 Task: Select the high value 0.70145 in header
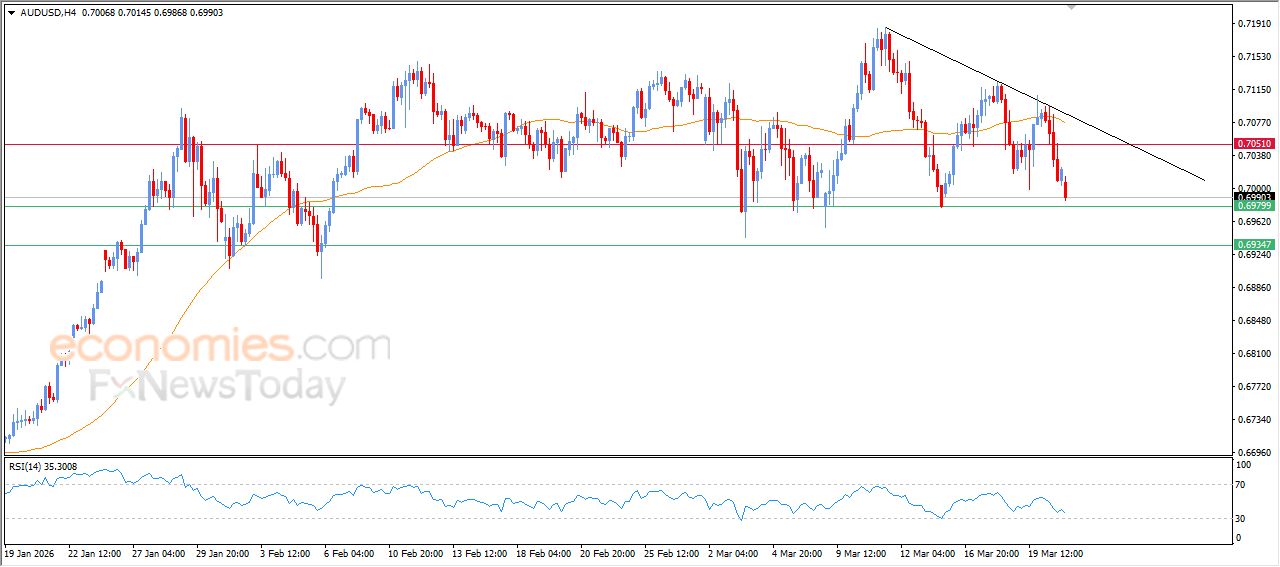(x=135, y=12)
